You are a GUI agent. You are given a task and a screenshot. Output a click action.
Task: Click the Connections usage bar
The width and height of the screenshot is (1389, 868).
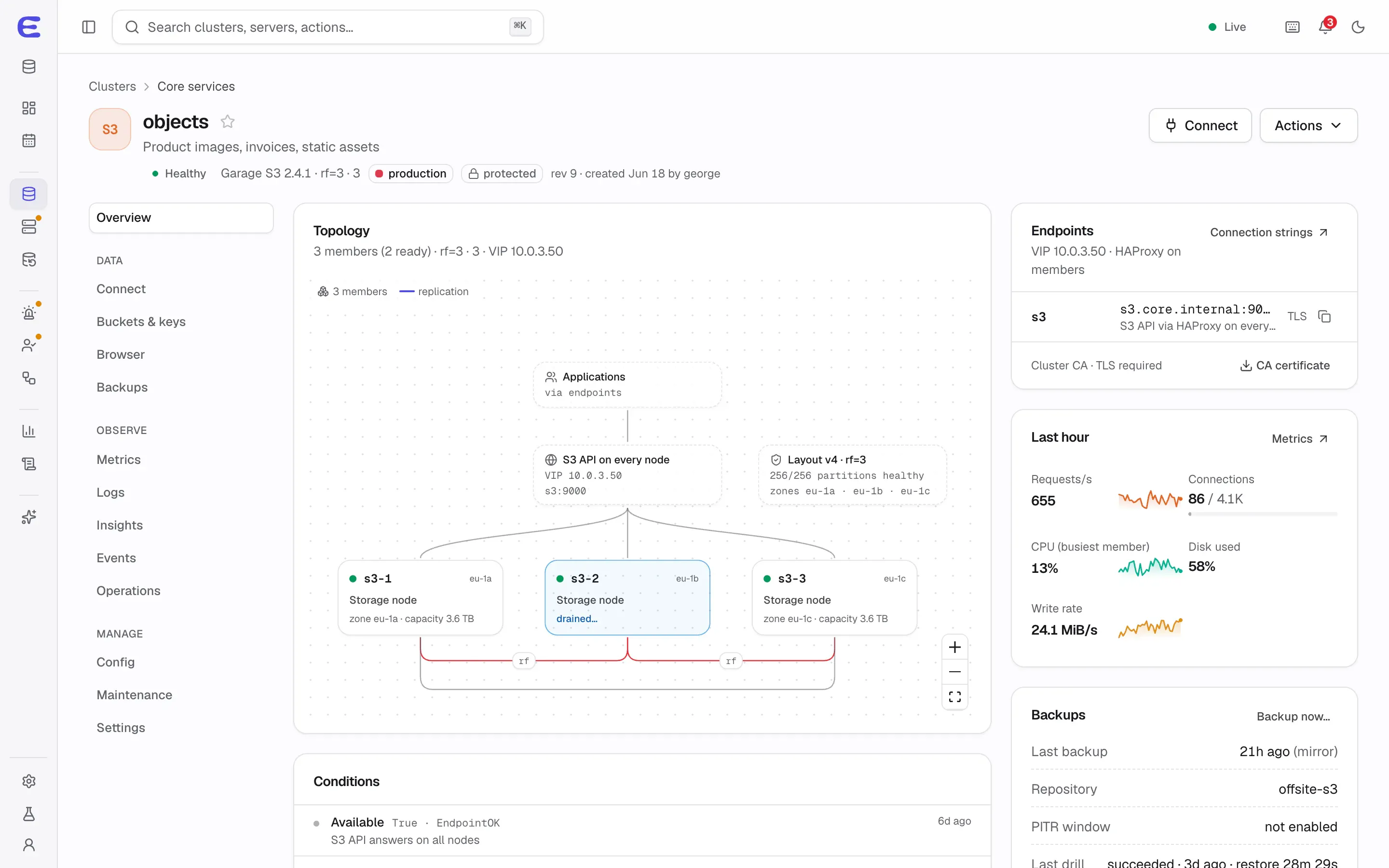pos(1262,514)
